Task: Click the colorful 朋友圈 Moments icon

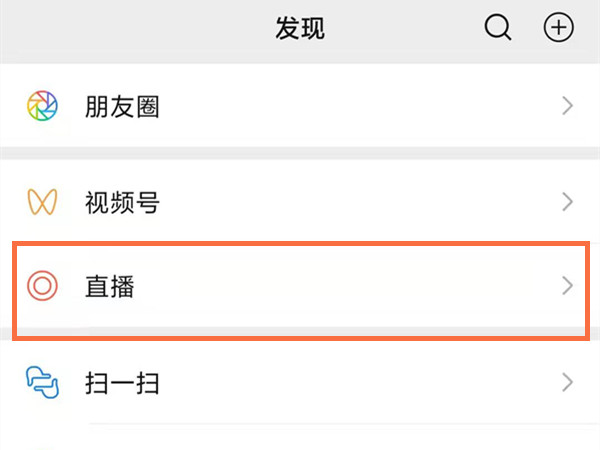Action: (42, 106)
